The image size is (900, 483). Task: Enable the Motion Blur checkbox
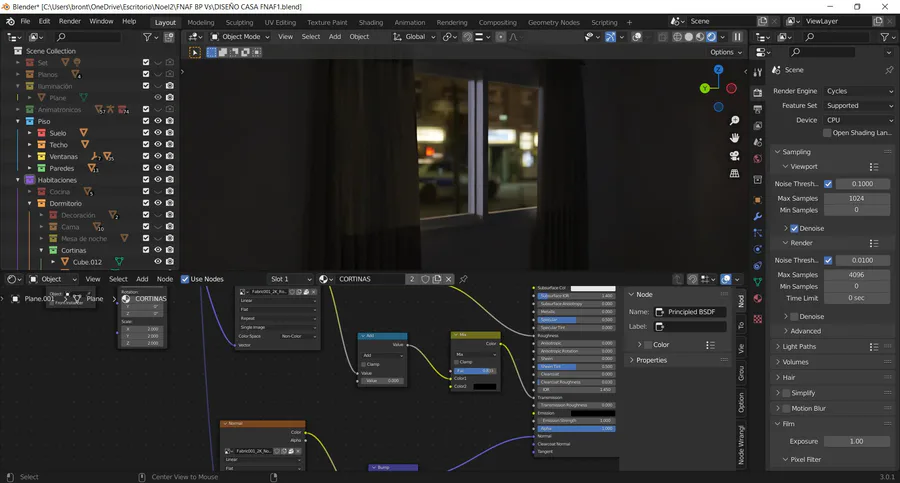[x=784, y=408]
